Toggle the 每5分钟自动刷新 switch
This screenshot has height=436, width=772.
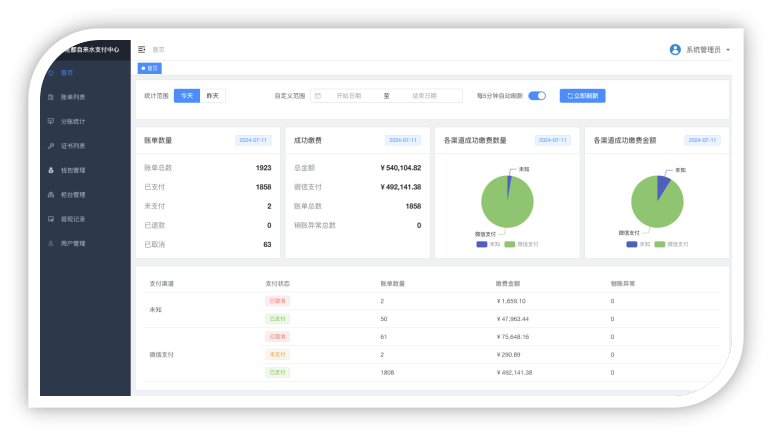point(537,96)
